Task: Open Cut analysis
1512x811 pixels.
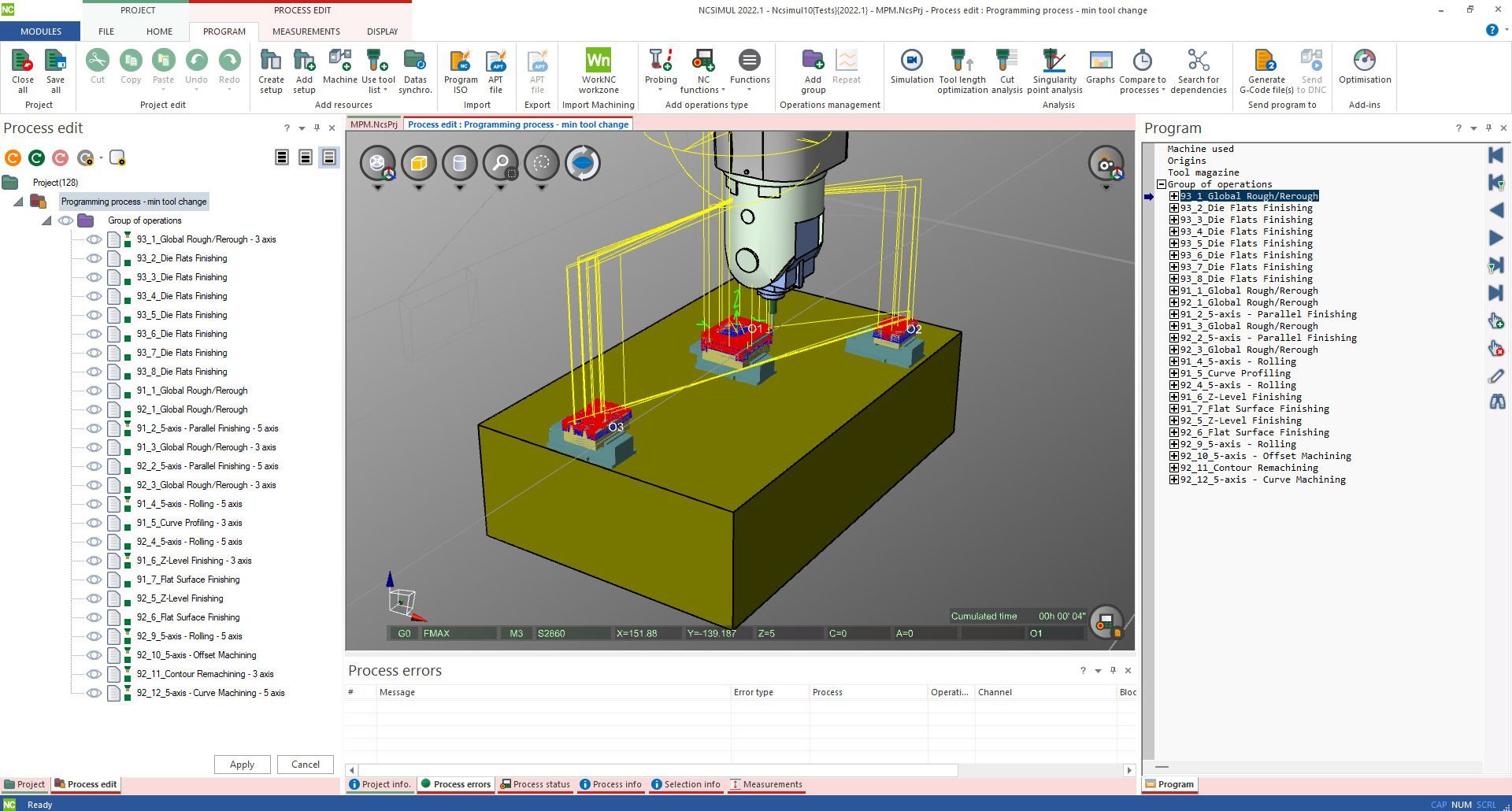Action: pyautogui.click(x=1006, y=71)
